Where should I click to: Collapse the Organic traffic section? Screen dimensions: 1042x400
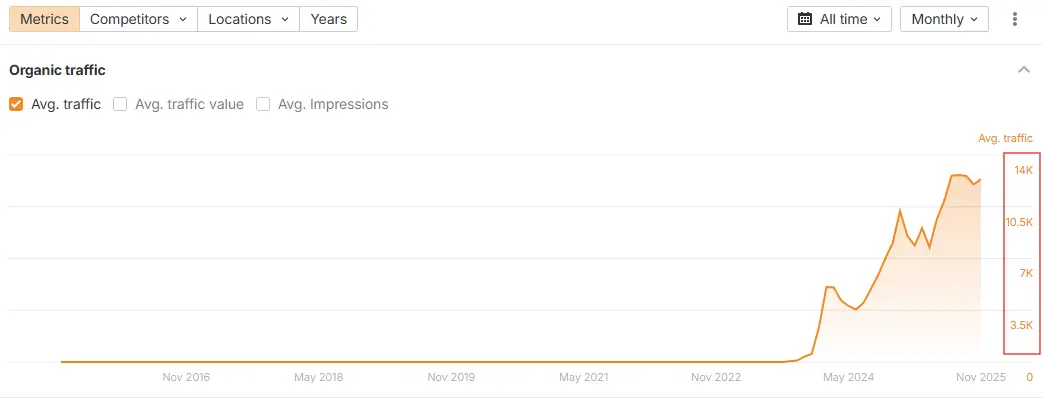click(1023, 70)
